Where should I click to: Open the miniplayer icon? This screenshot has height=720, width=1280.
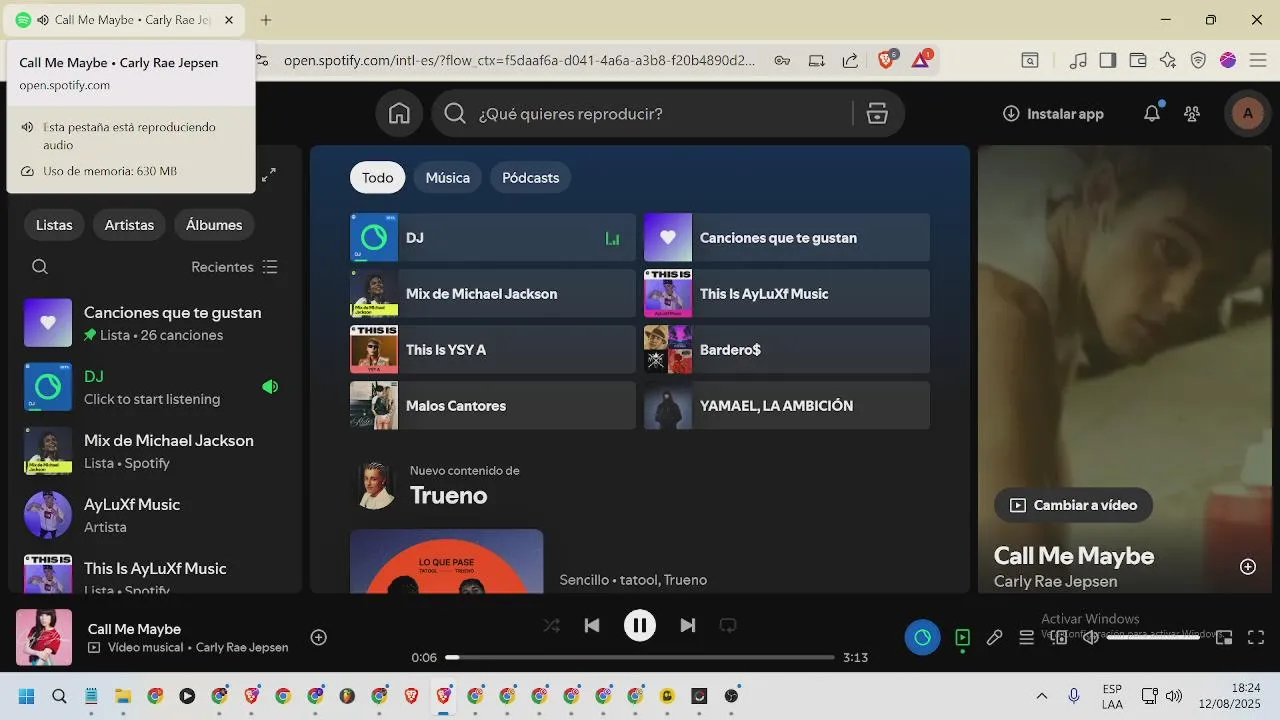[x=1224, y=638]
